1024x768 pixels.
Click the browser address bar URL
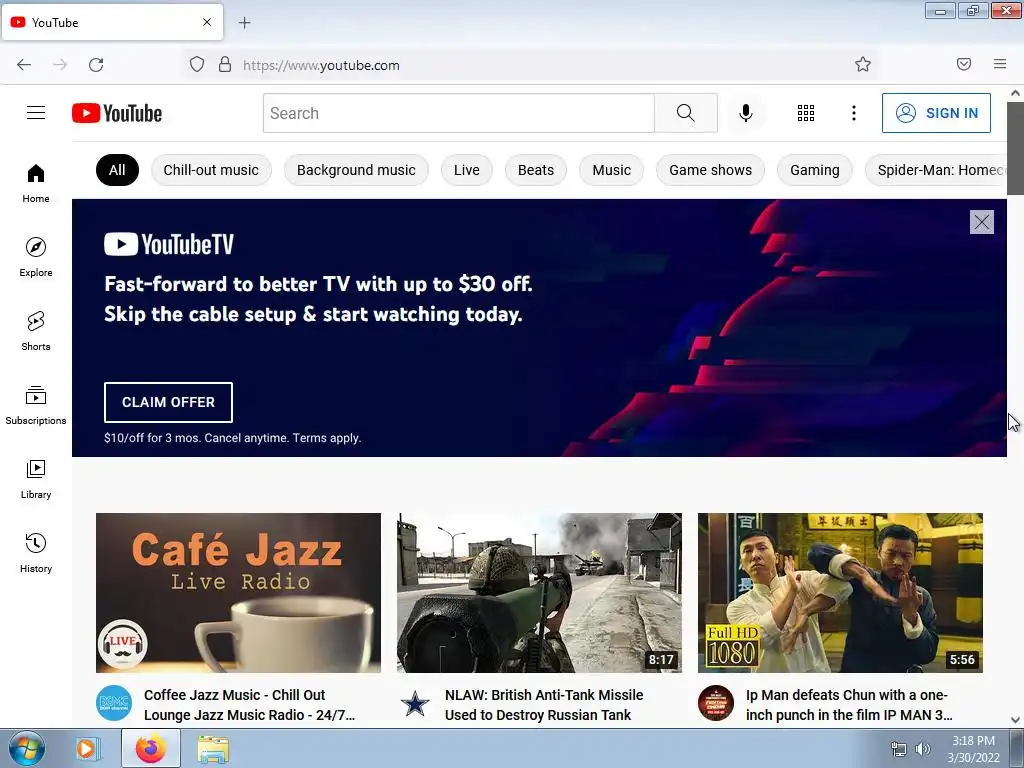[x=321, y=65]
